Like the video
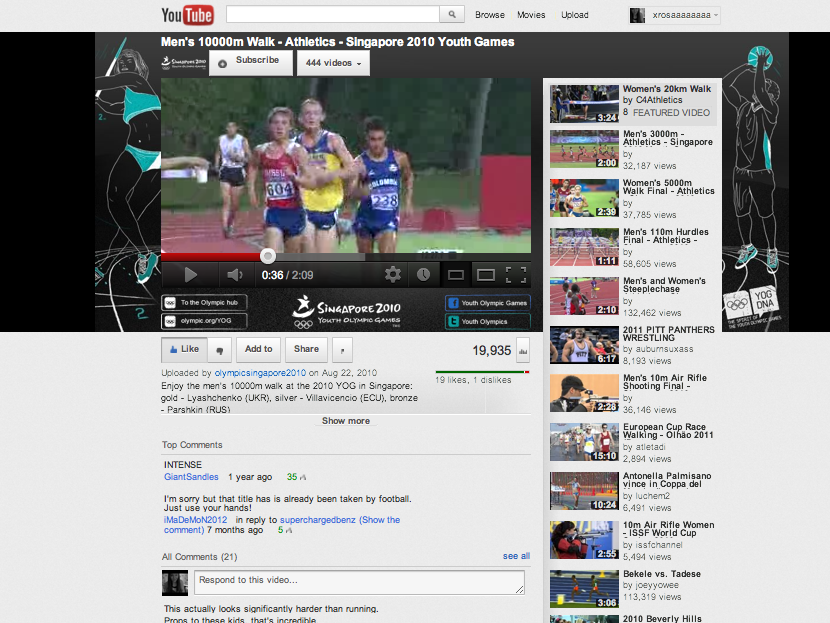This screenshot has width=830, height=623. click(184, 350)
